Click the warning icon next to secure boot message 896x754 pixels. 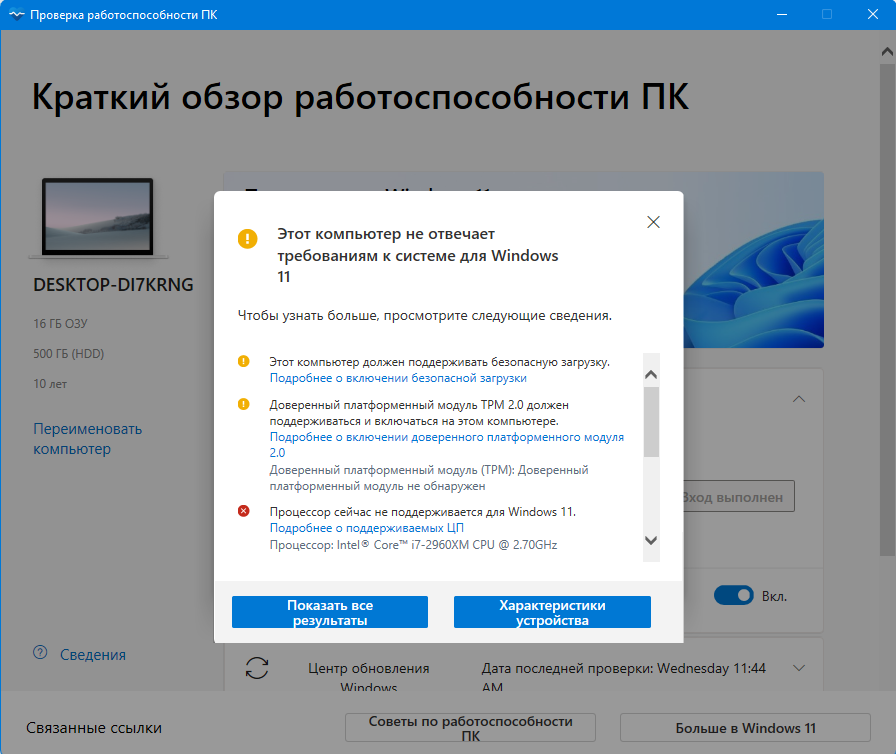coord(243,362)
